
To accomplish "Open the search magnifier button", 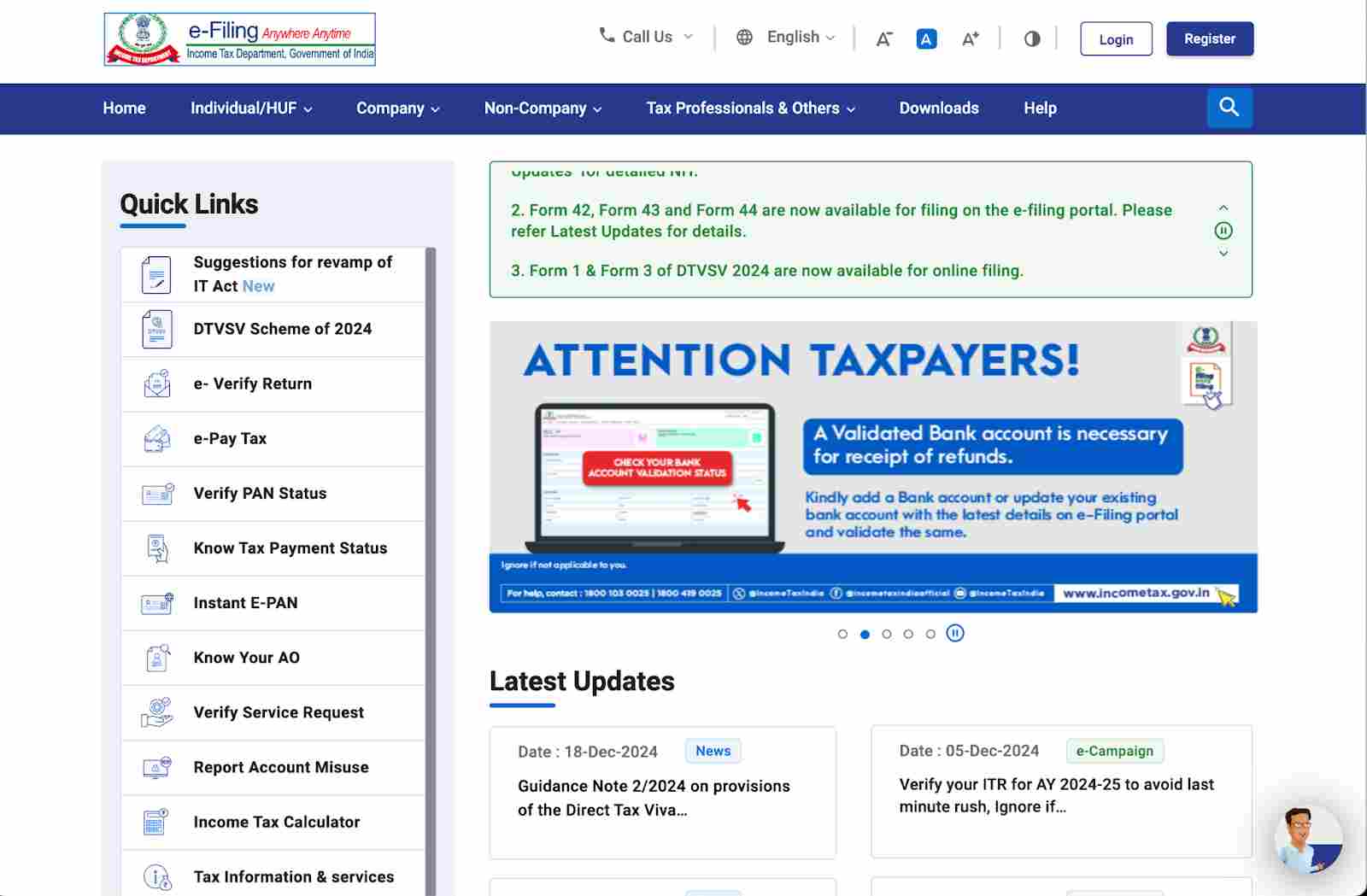I will [1229, 108].
